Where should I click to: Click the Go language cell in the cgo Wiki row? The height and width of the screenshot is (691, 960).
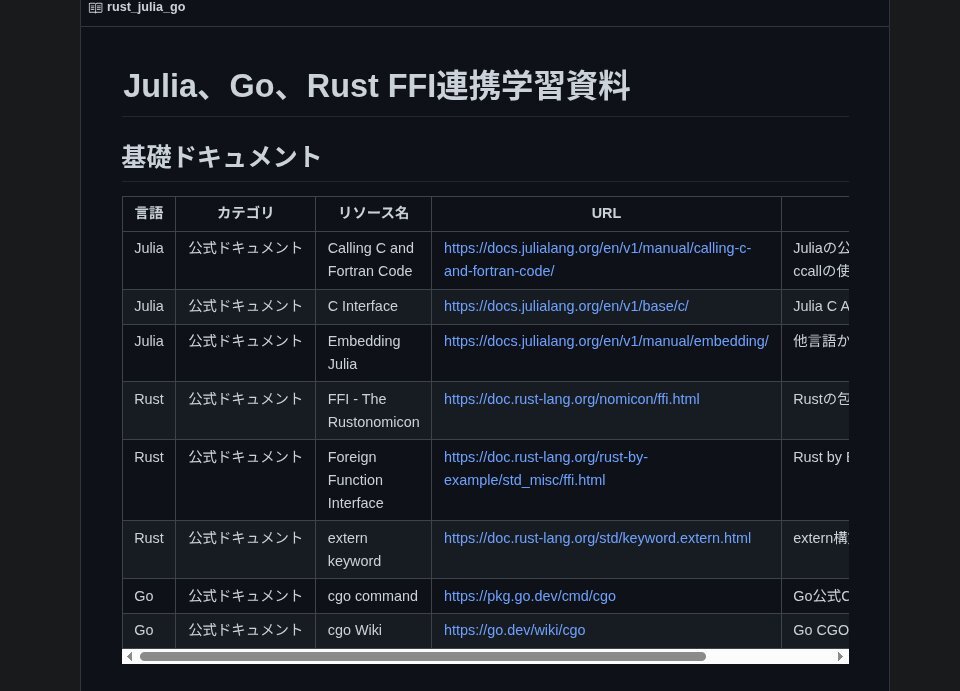[x=149, y=631]
